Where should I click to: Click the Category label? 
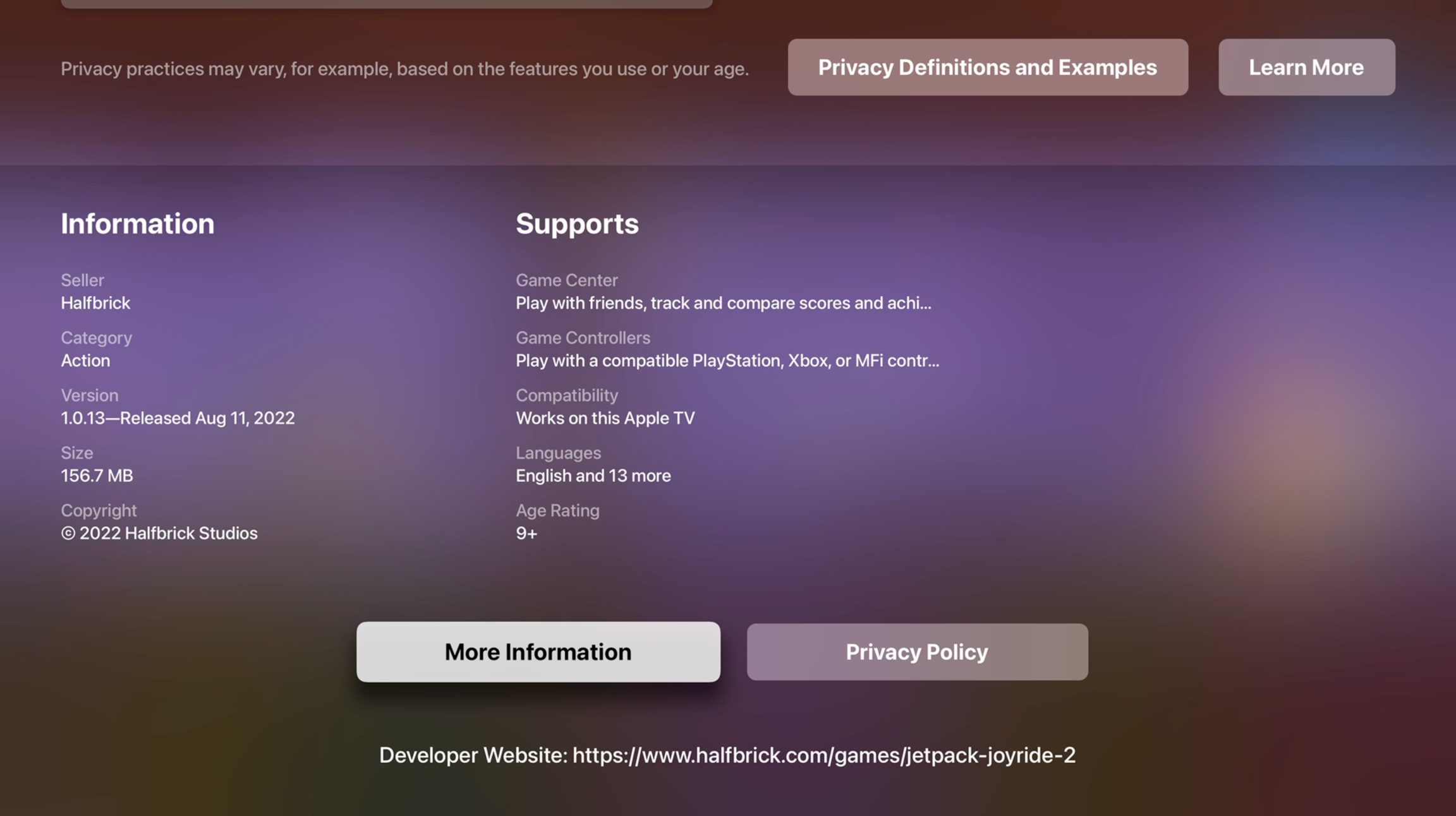96,338
